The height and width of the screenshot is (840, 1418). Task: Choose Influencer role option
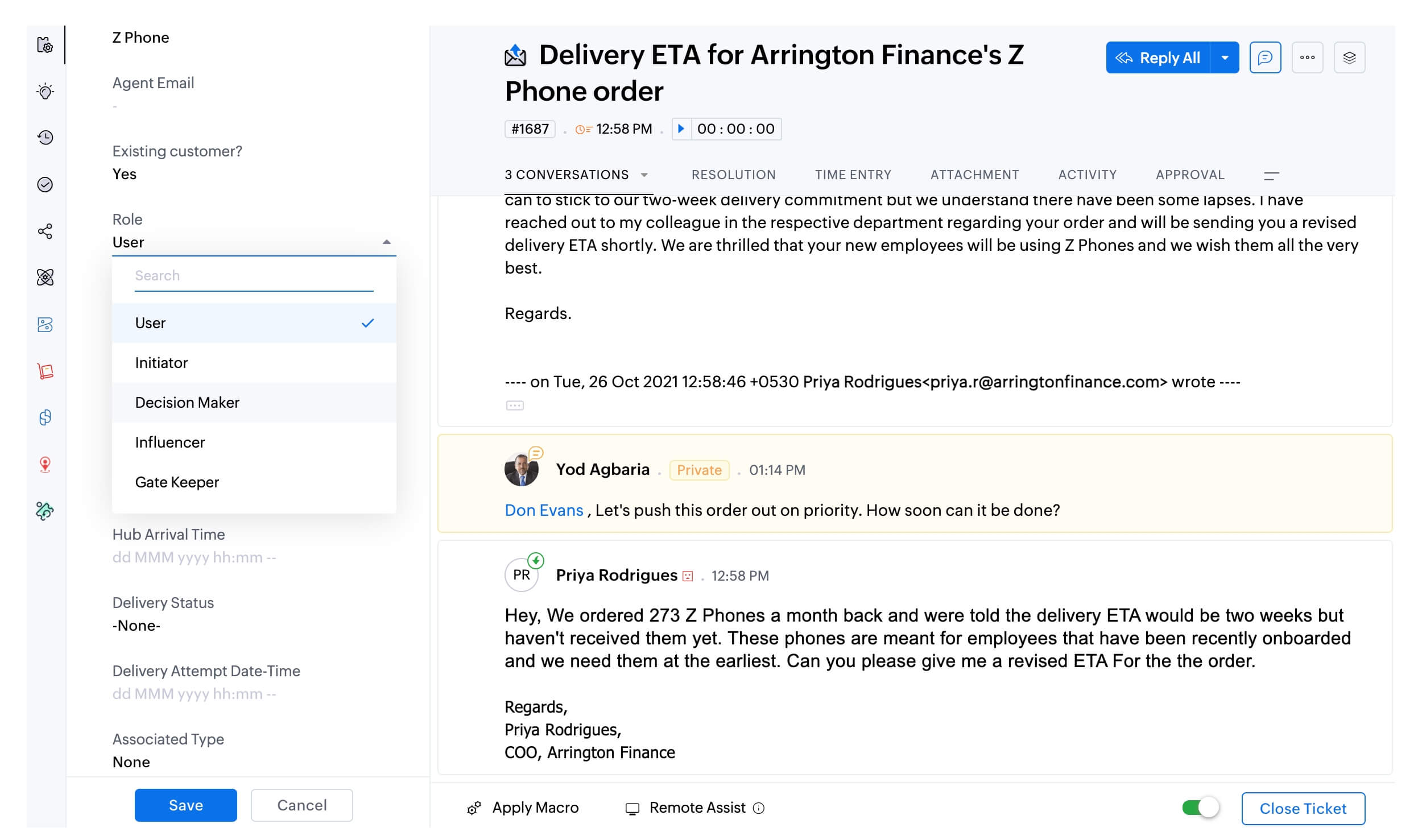click(254, 442)
